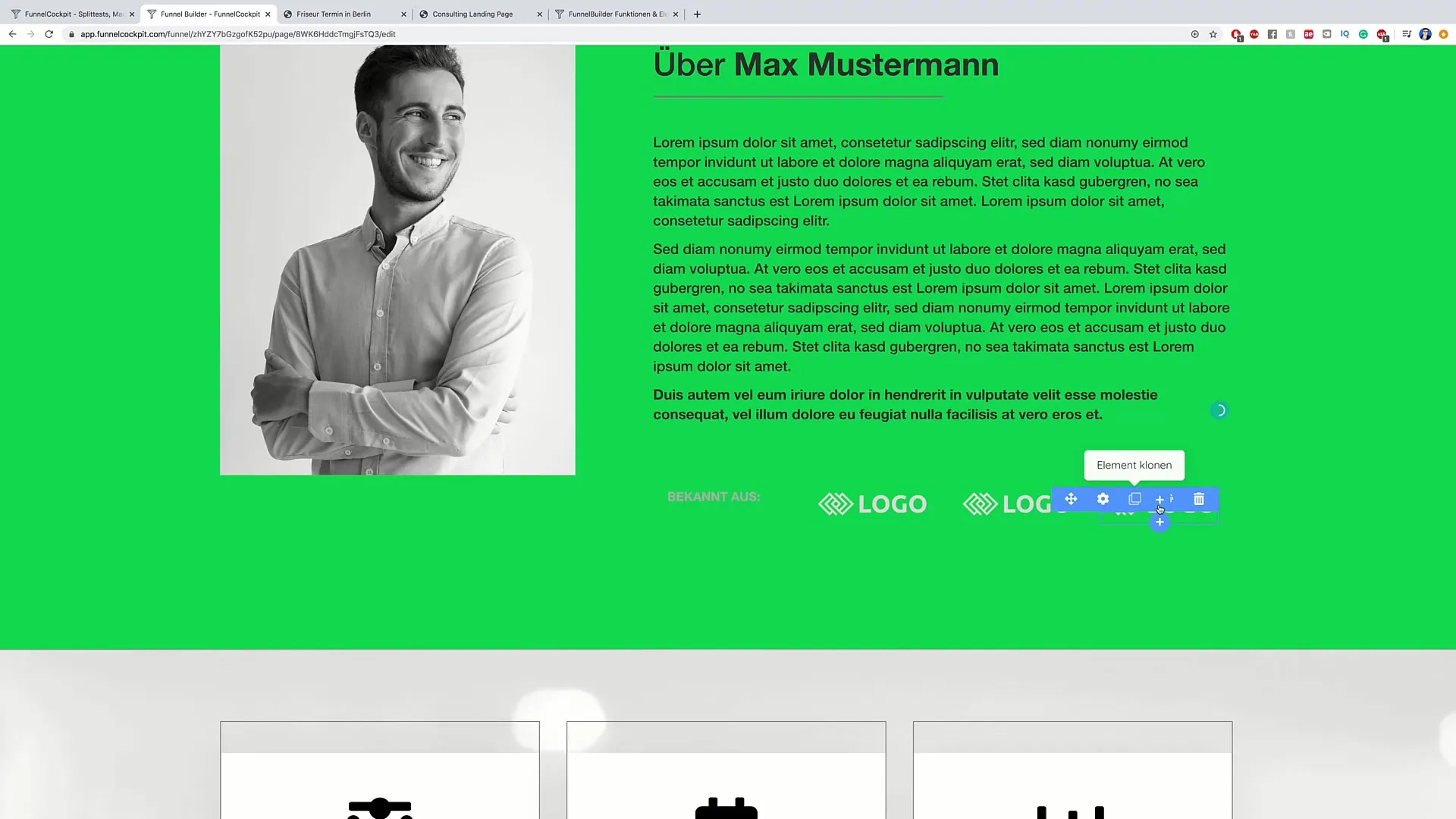Click the add element plus button below

coord(1160,522)
